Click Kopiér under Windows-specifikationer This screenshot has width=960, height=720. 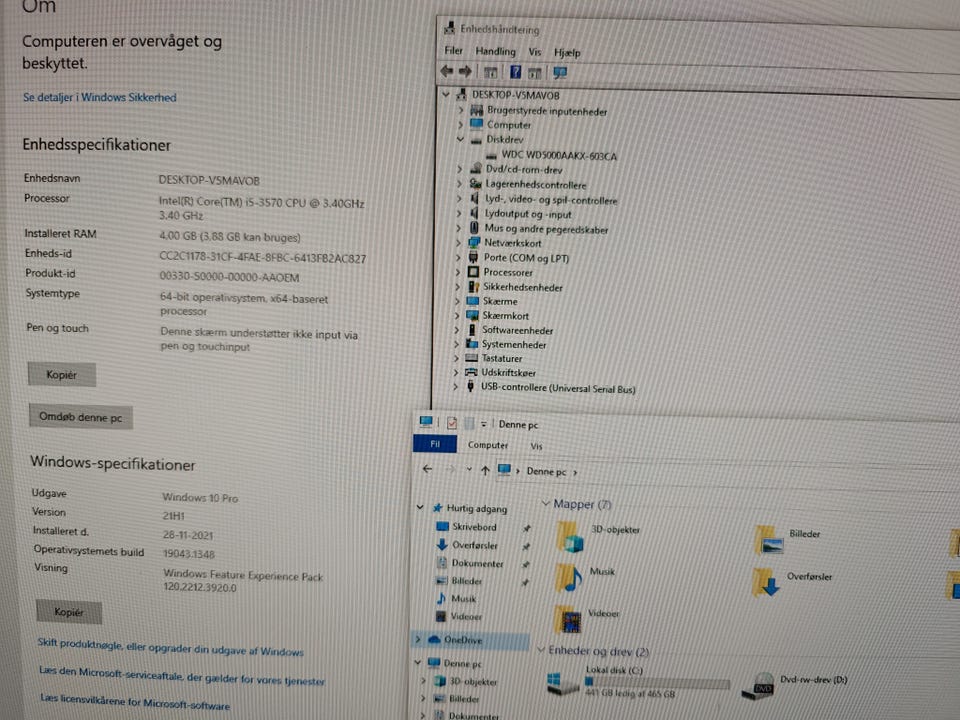pyautogui.click(x=69, y=612)
